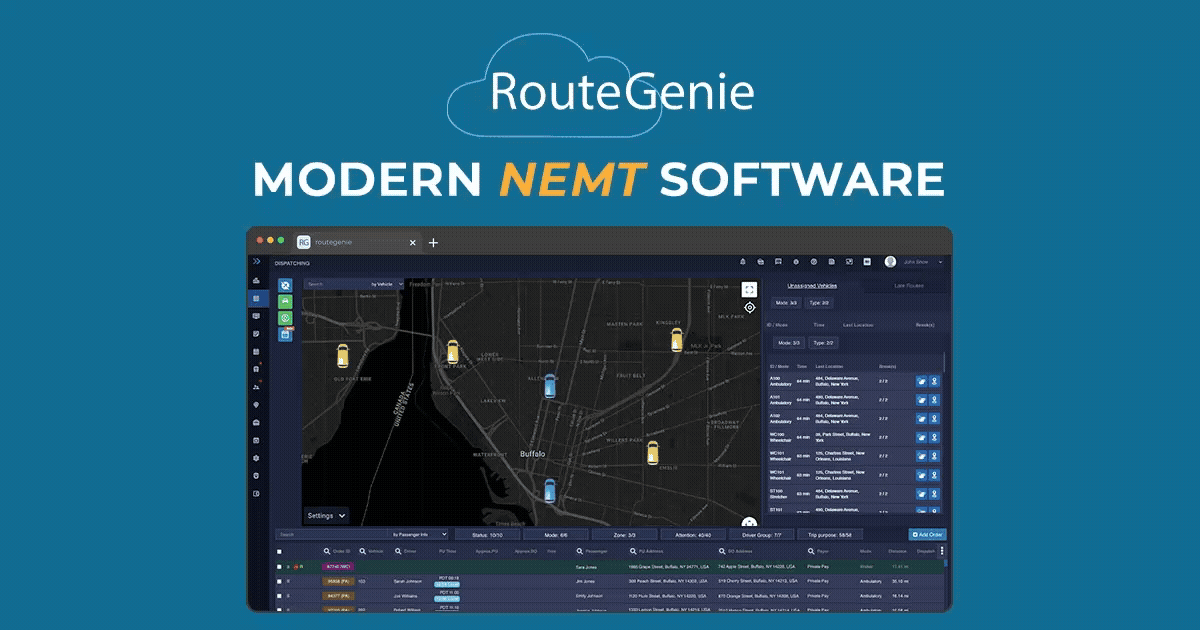Click the A100 Ambulatory row location pin icon
The height and width of the screenshot is (630, 1200).
point(935,381)
